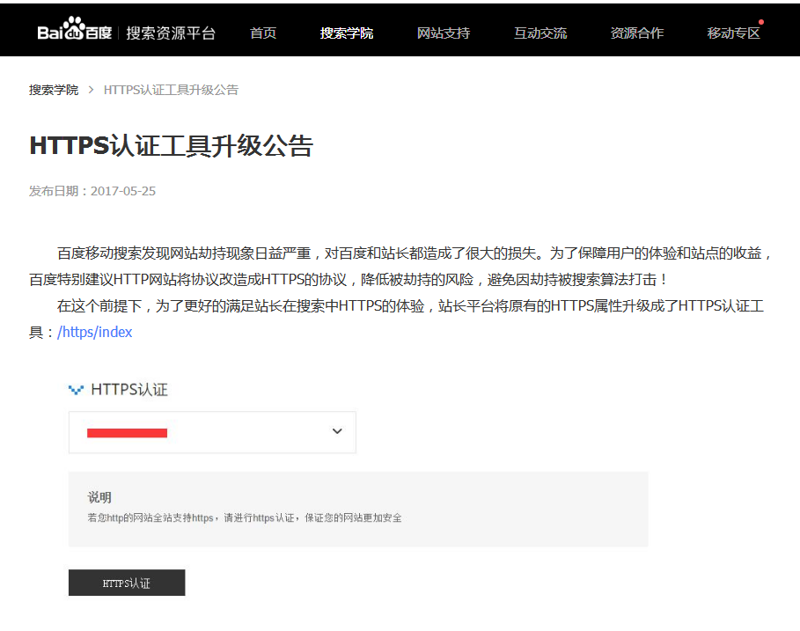Open the 资源合作 menu item
This screenshot has height=631, width=800.
(x=637, y=33)
